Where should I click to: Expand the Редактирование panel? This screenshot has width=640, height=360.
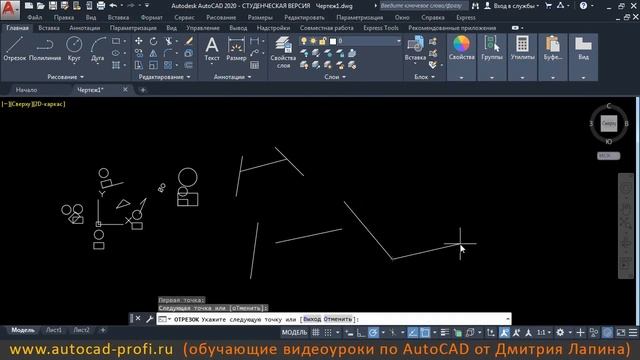(164, 77)
